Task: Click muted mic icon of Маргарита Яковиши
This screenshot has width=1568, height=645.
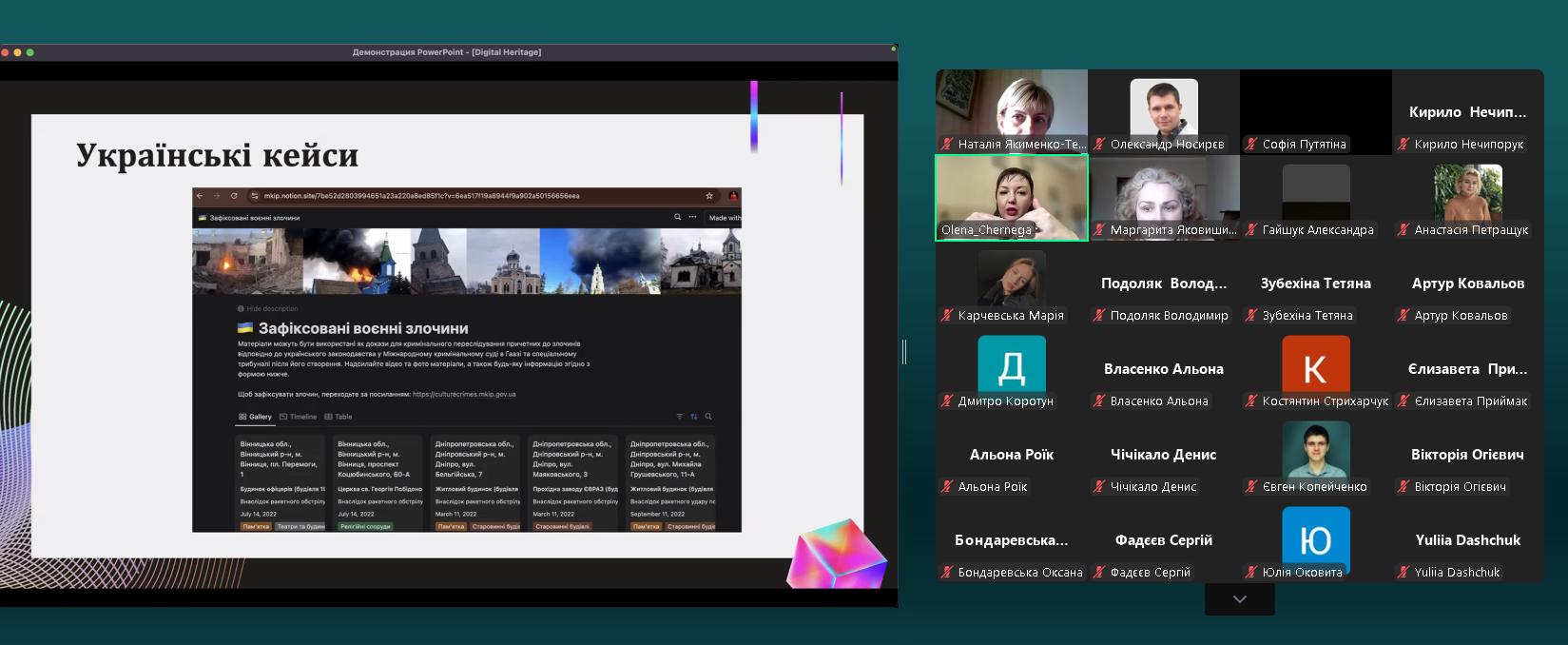Action: [x=1099, y=230]
